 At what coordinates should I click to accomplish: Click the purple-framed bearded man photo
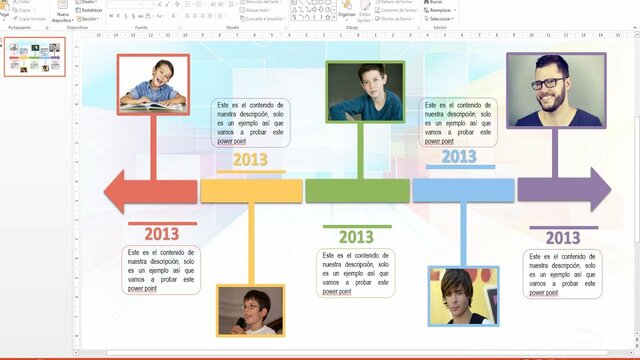(556, 91)
